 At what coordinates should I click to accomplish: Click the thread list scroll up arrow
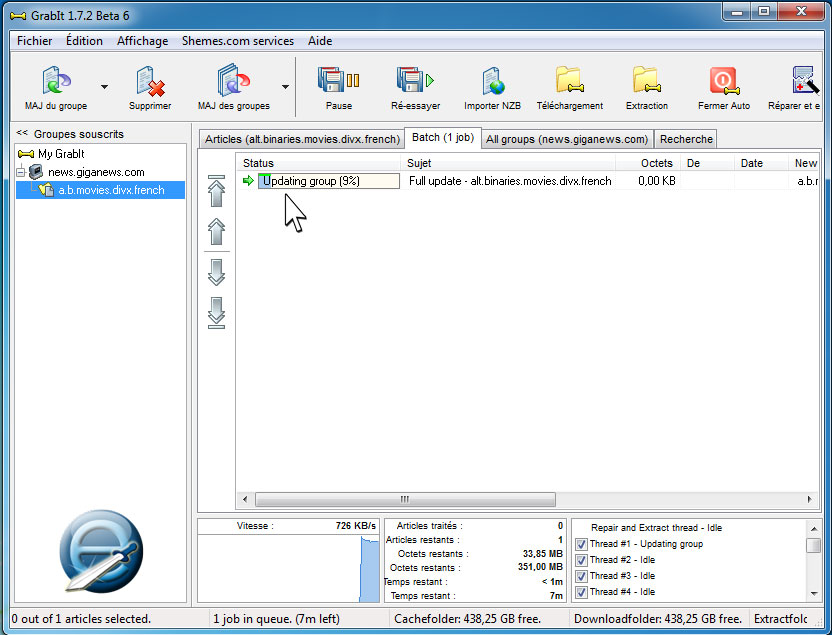[x=813, y=528]
